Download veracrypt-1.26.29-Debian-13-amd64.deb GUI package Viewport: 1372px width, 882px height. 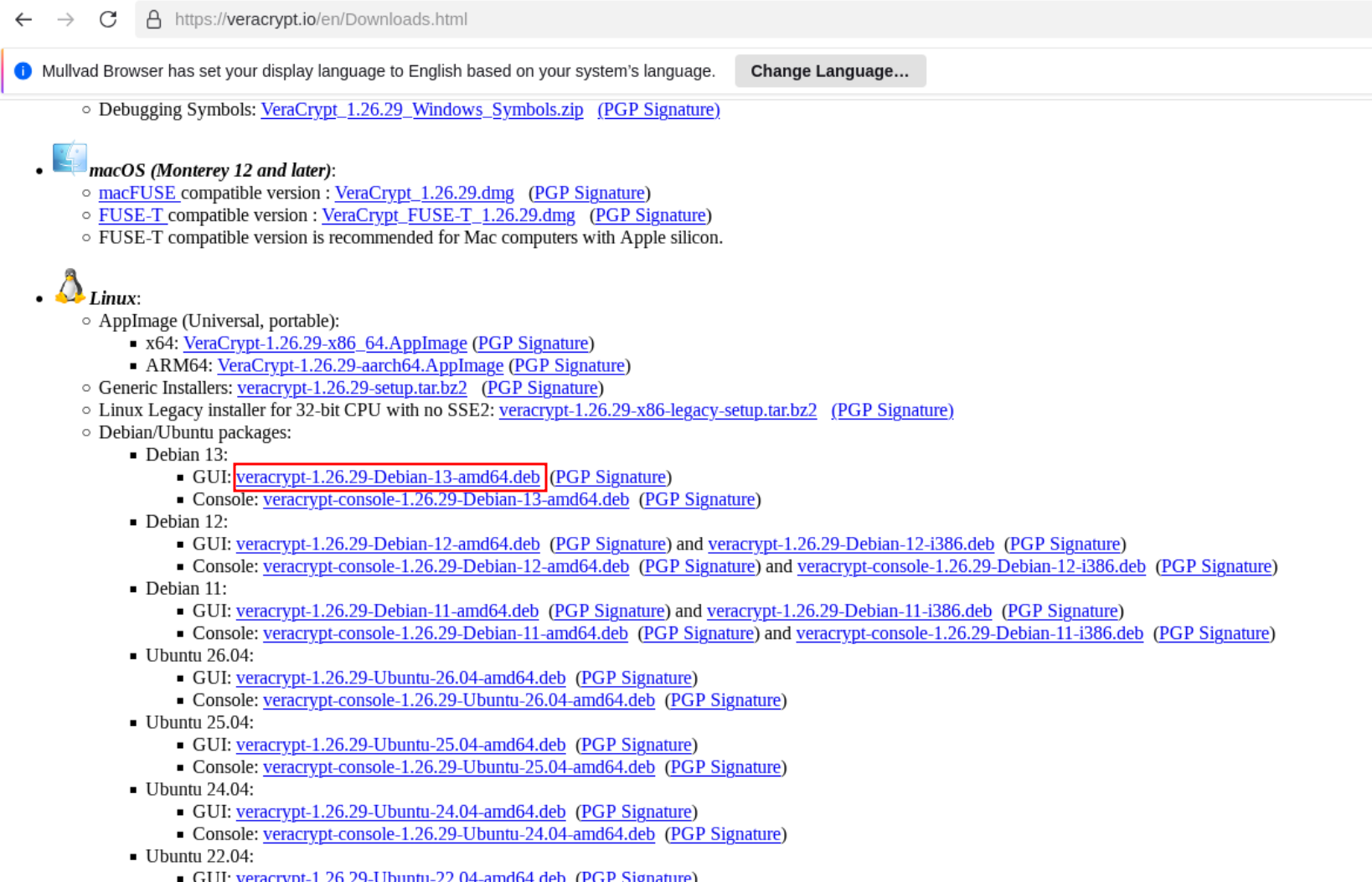388,477
